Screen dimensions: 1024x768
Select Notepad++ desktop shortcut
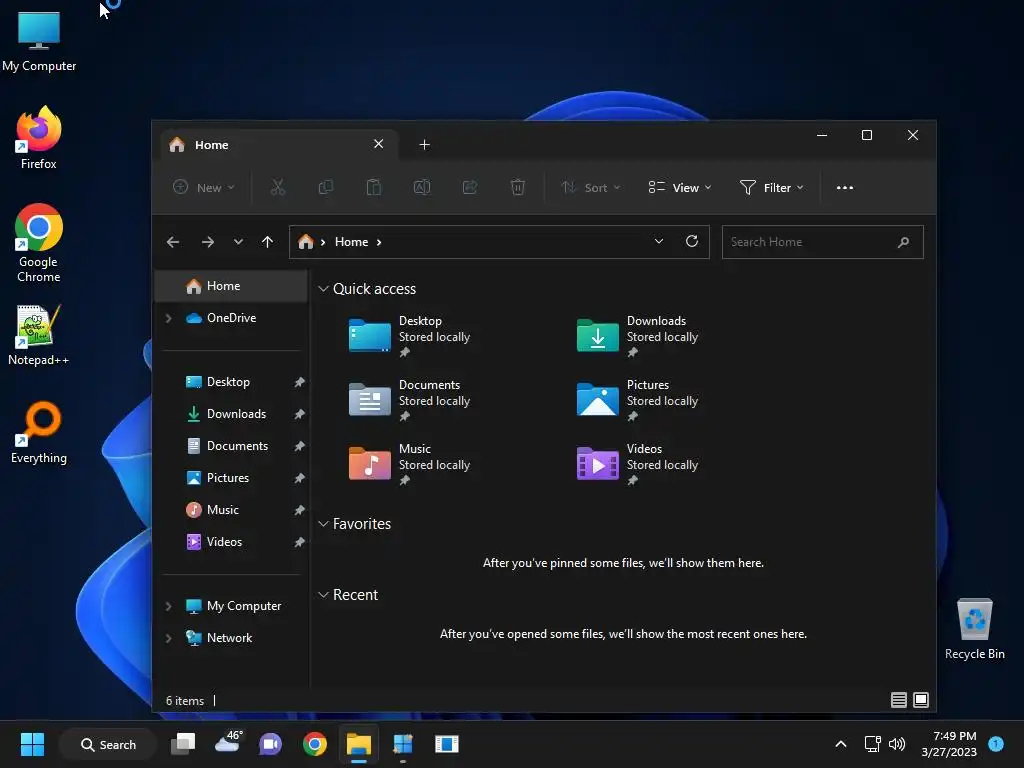point(39,335)
